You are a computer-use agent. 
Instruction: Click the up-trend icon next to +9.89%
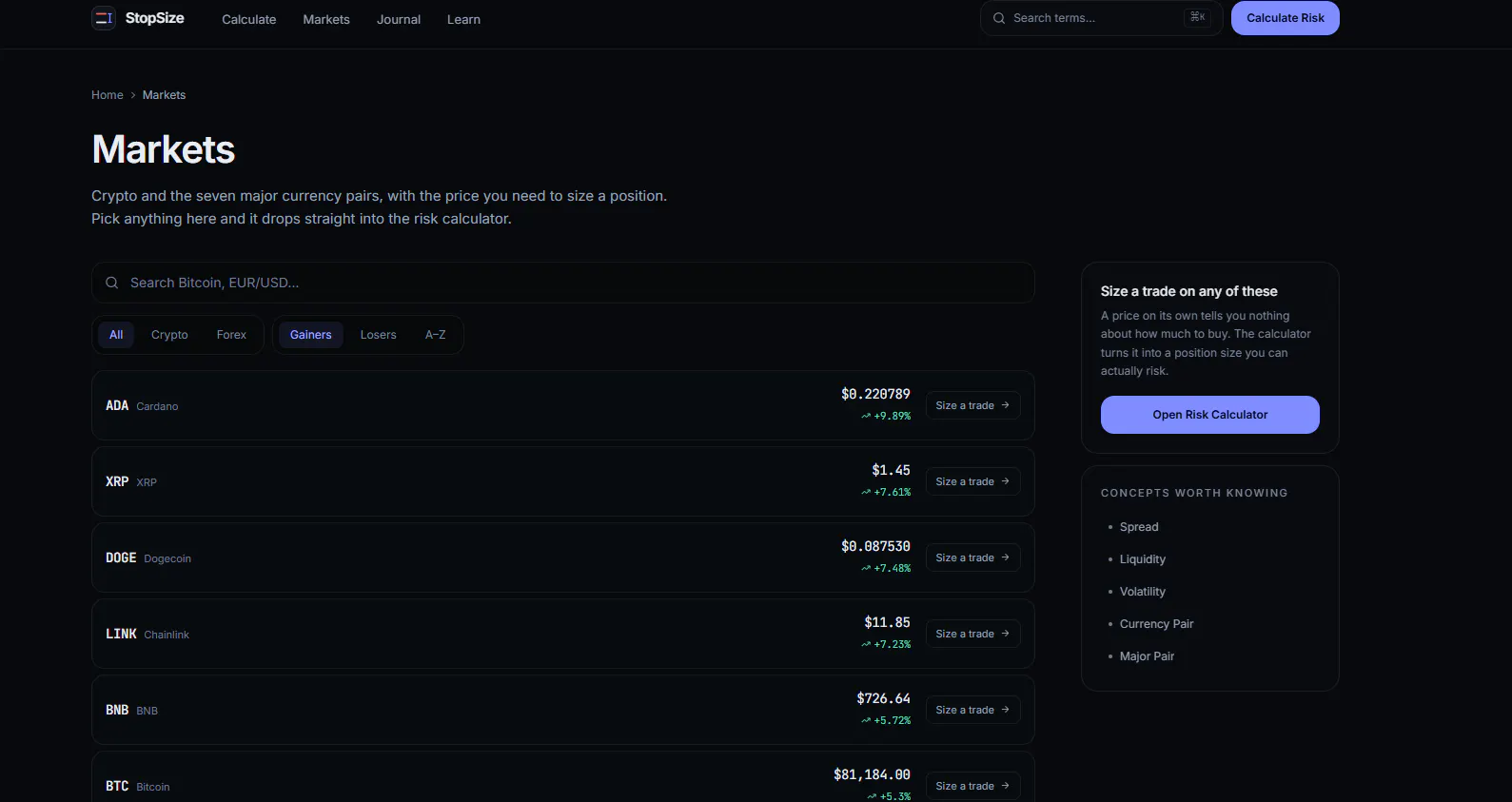tap(866, 416)
